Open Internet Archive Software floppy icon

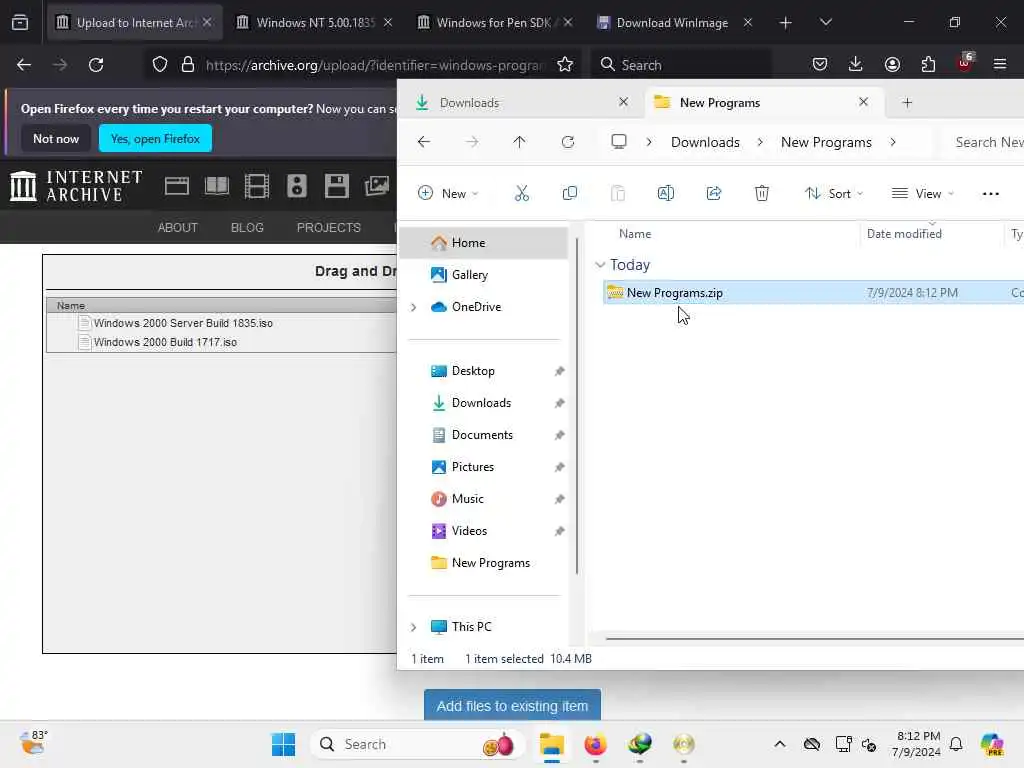click(336, 187)
